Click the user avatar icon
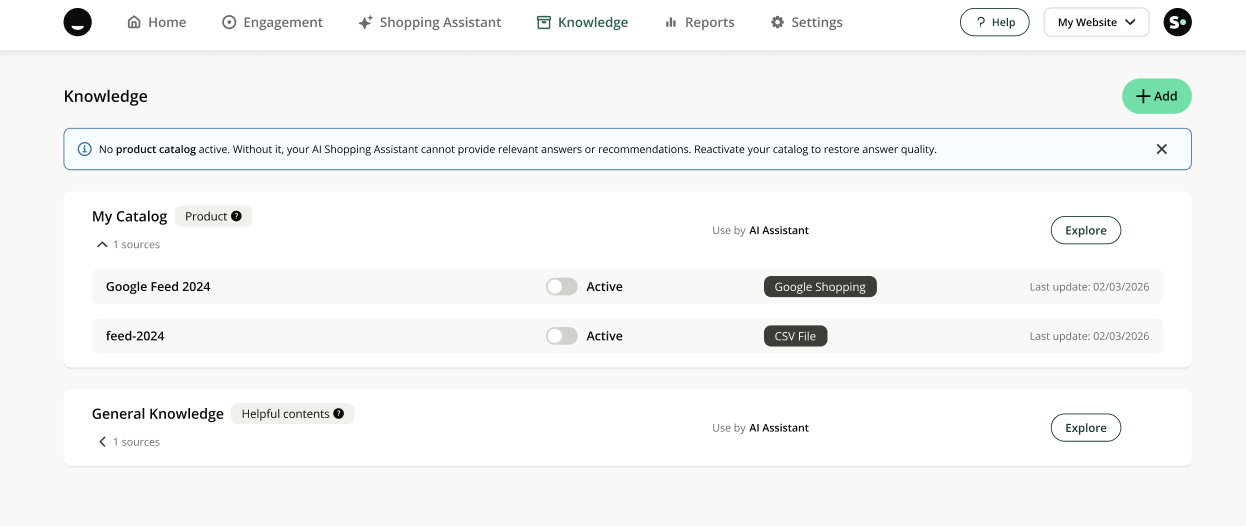 pyautogui.click(x=1177, y=22)
